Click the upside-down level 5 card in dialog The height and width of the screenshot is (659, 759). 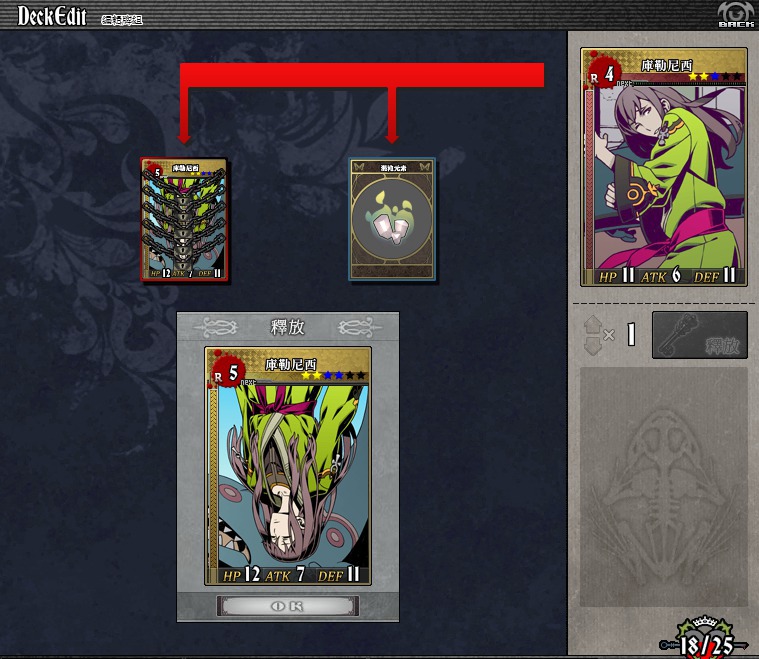point(288,466)
